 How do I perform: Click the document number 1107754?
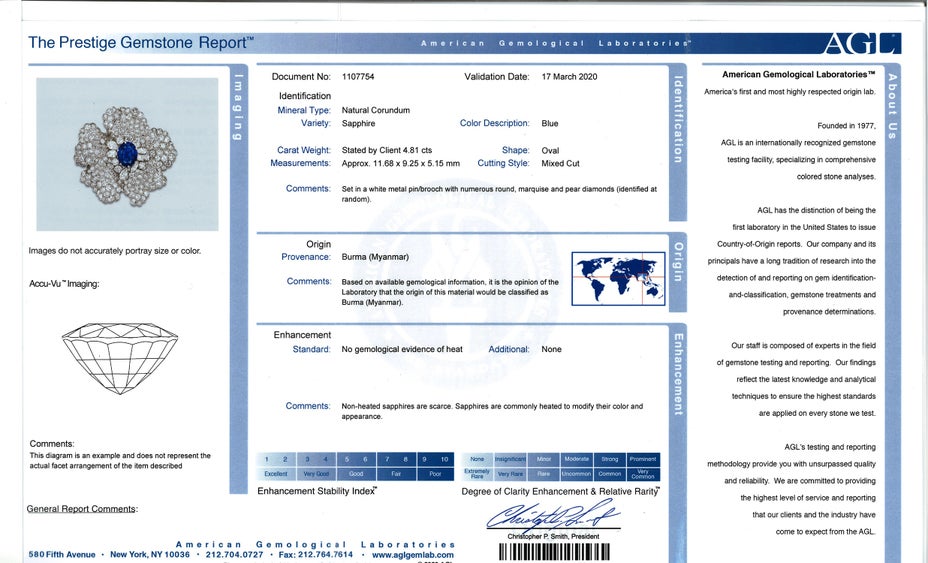click(358, 76)
